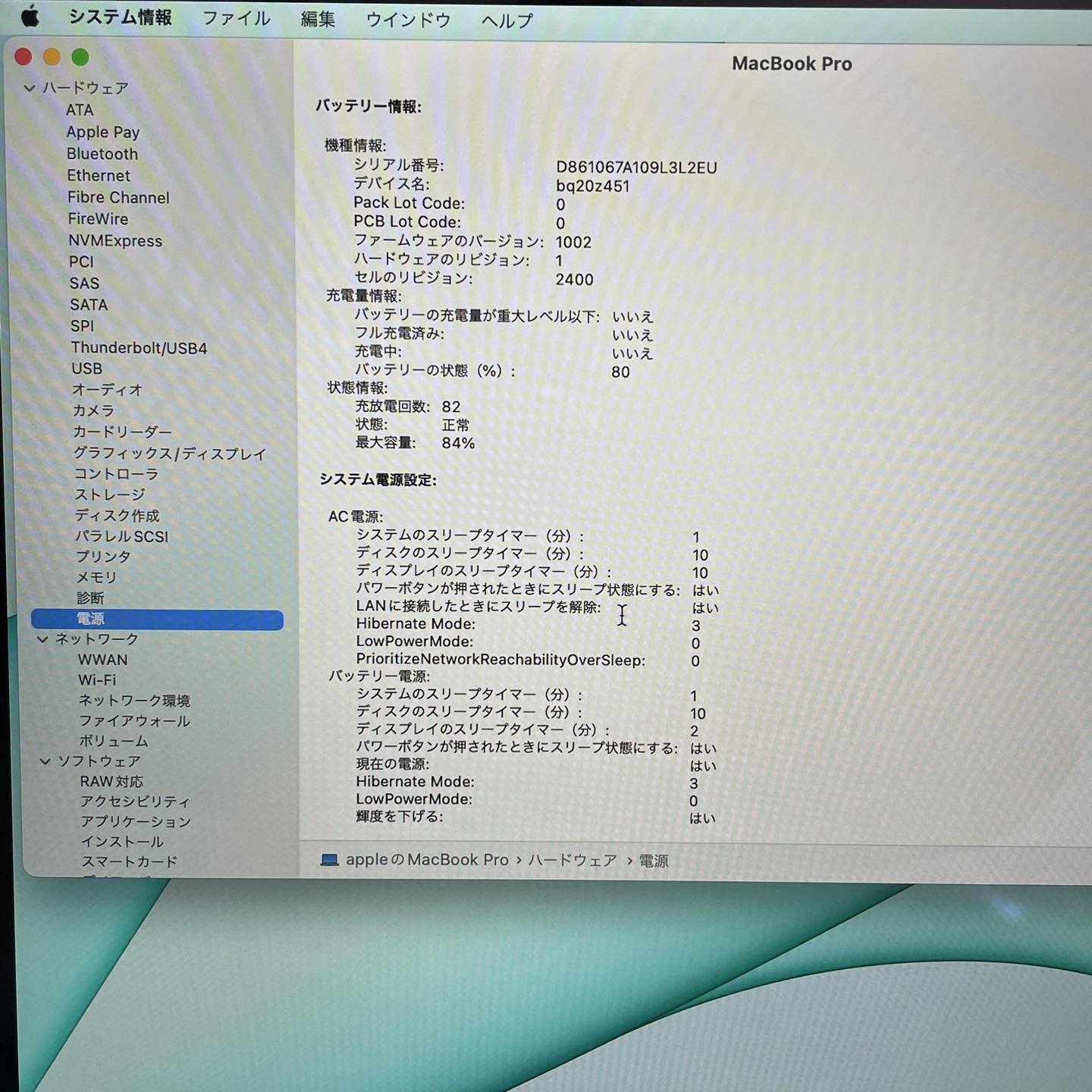Open the 編集 menu
Image resolution: width=1092 pixels, height=1092 pixels.
tap(317, 19)
